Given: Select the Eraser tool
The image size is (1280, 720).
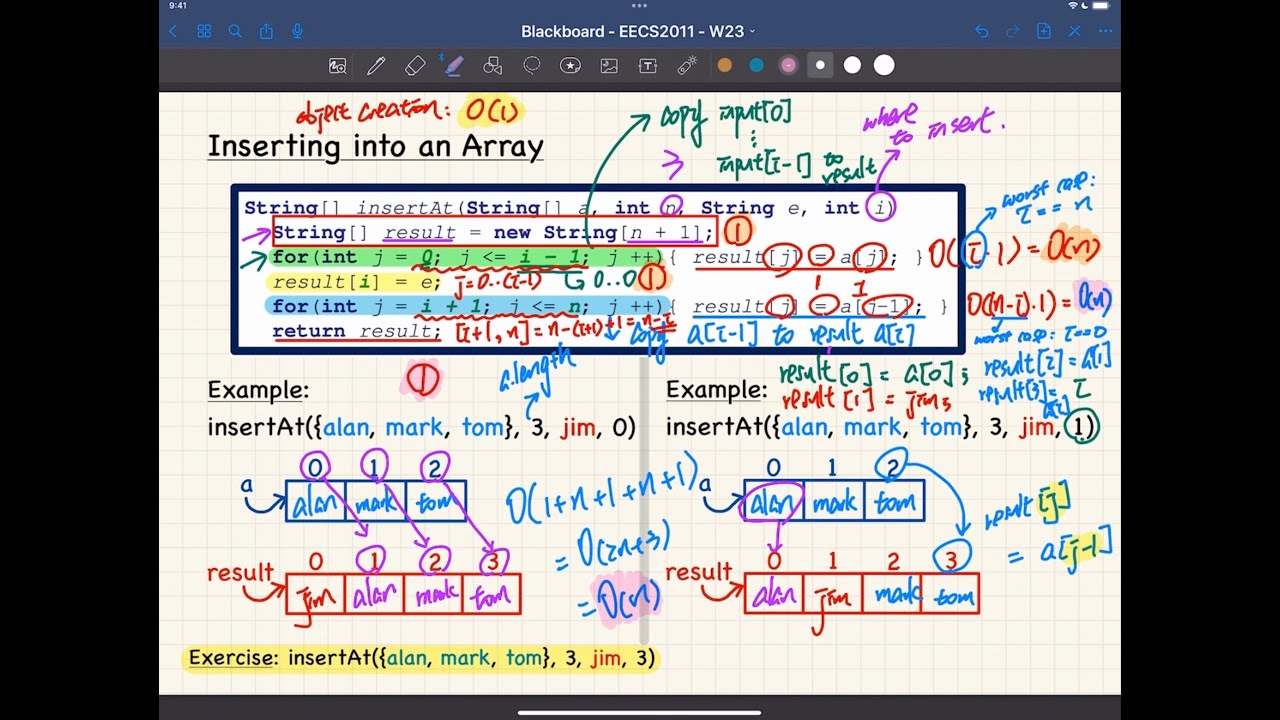Looking at the screenshot, I should coord(415,66).
